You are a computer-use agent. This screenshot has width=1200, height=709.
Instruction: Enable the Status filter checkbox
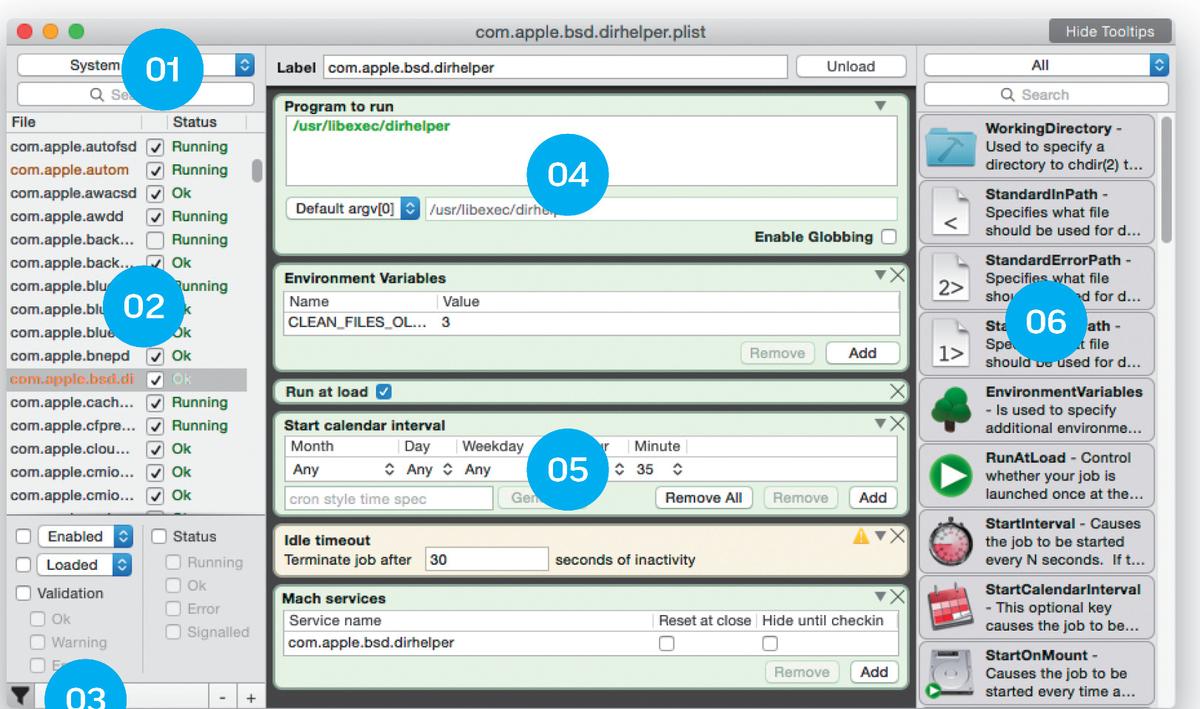click(161, 537)
